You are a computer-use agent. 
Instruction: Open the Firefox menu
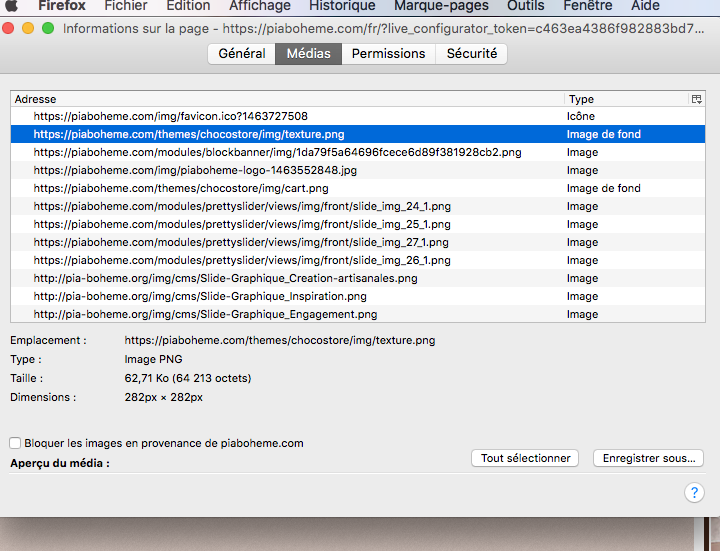coord(62,6)
